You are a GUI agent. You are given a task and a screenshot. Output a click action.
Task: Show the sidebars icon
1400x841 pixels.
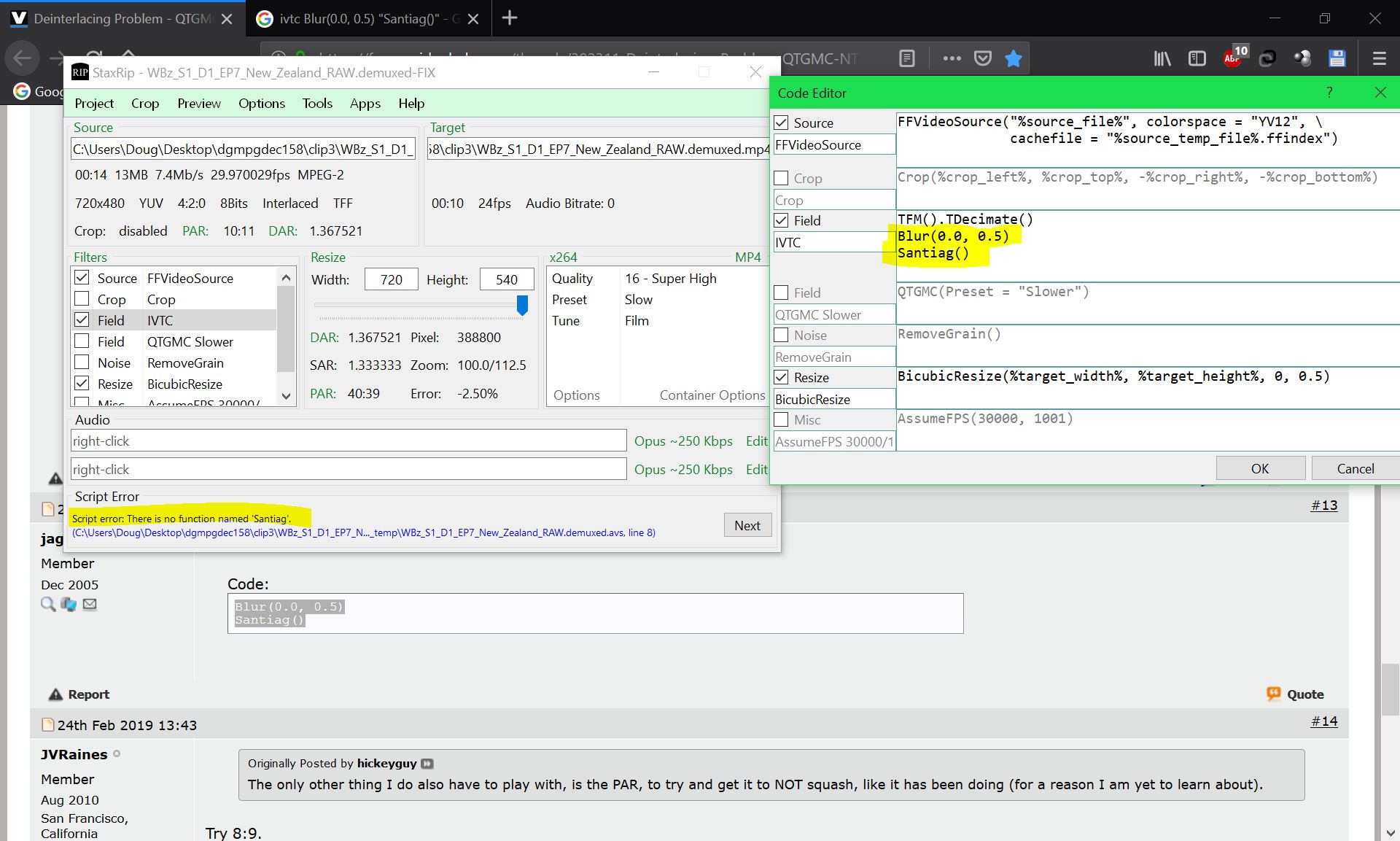tap(1197, 58)
